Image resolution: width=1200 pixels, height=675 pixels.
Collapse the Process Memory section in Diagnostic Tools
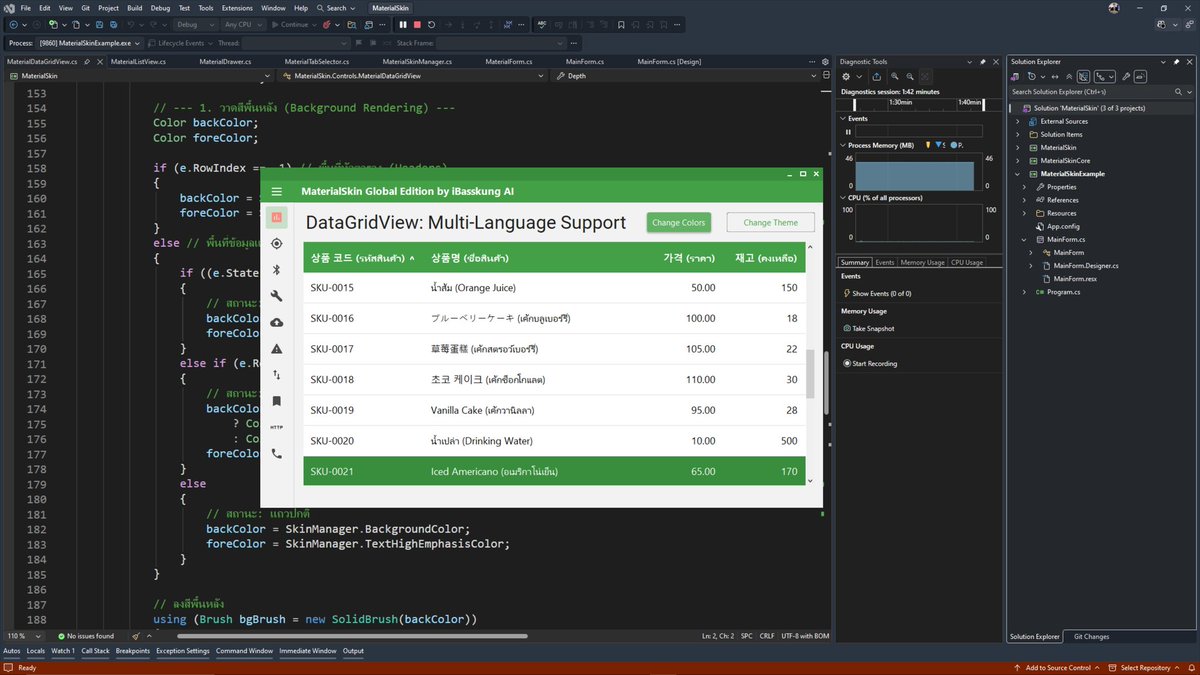841,145
